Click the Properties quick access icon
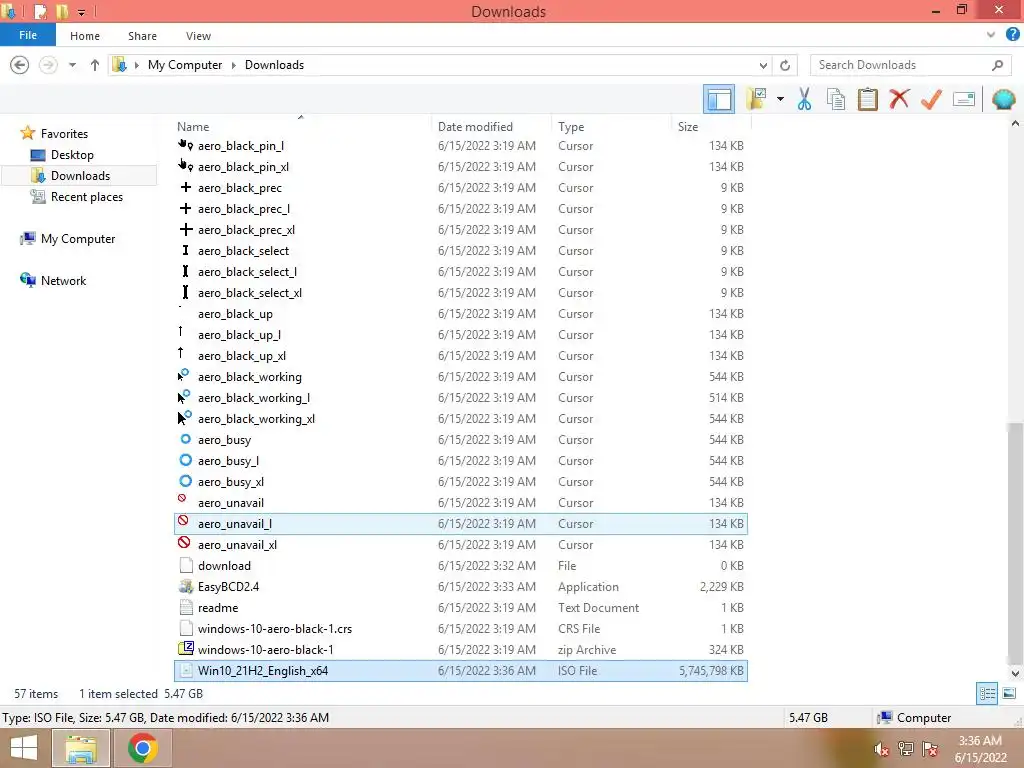Screen dimensions: 1024x768 click(40, 11)
